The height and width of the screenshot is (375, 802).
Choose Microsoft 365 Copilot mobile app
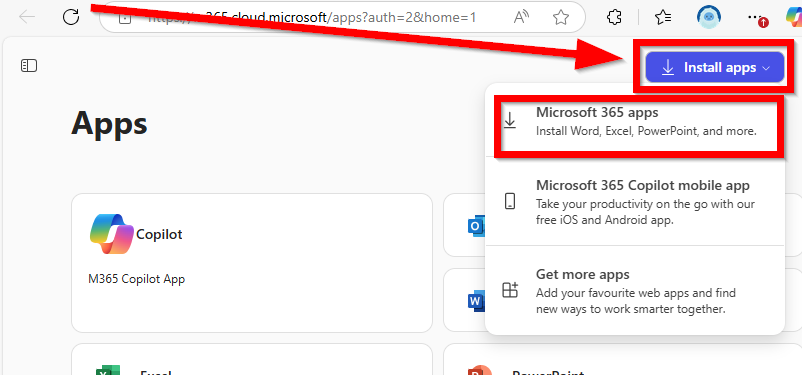(635, 202)
